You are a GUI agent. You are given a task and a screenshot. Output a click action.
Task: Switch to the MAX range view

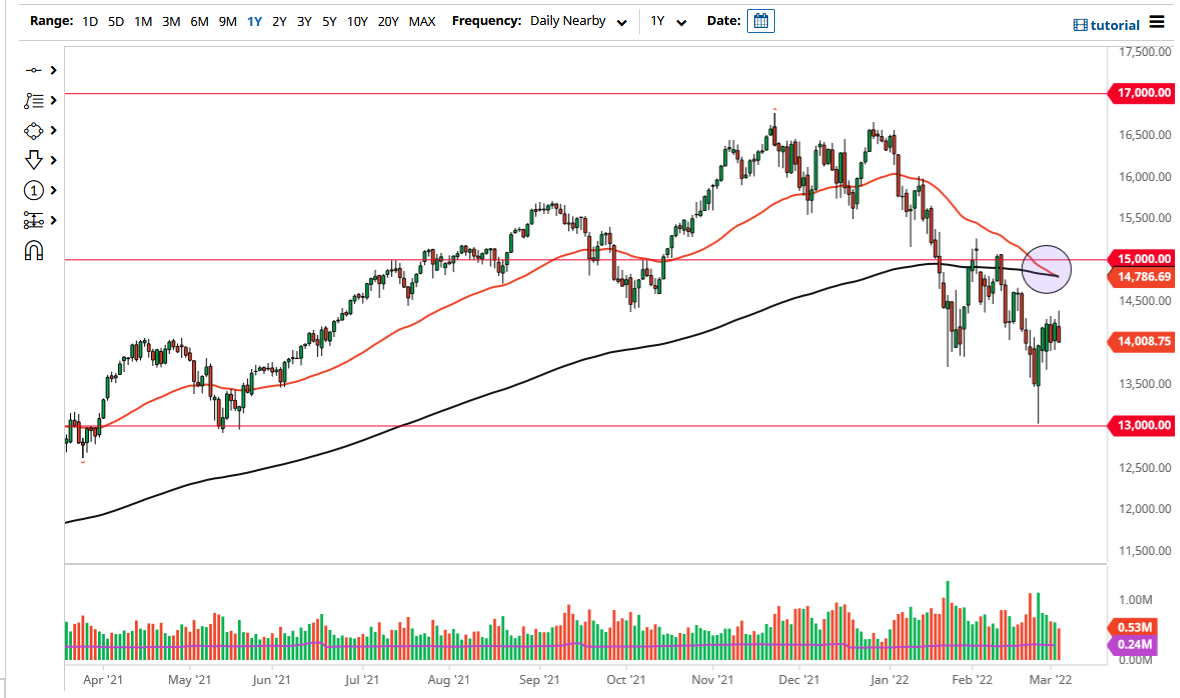(x=422, y=20)
